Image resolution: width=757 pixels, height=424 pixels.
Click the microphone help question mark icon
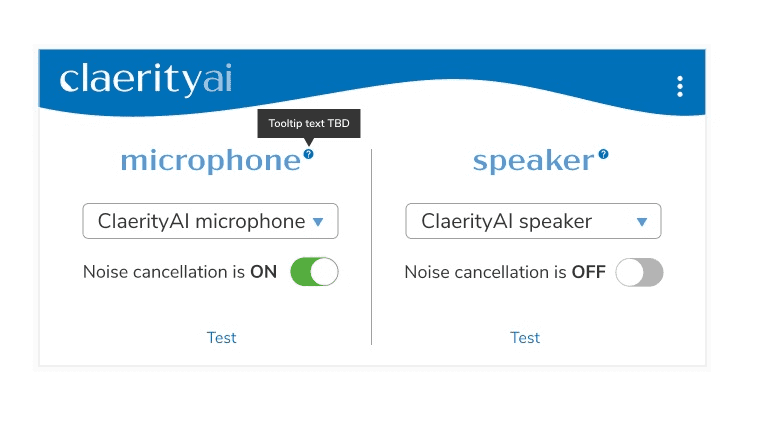click(x=308, y=154)
